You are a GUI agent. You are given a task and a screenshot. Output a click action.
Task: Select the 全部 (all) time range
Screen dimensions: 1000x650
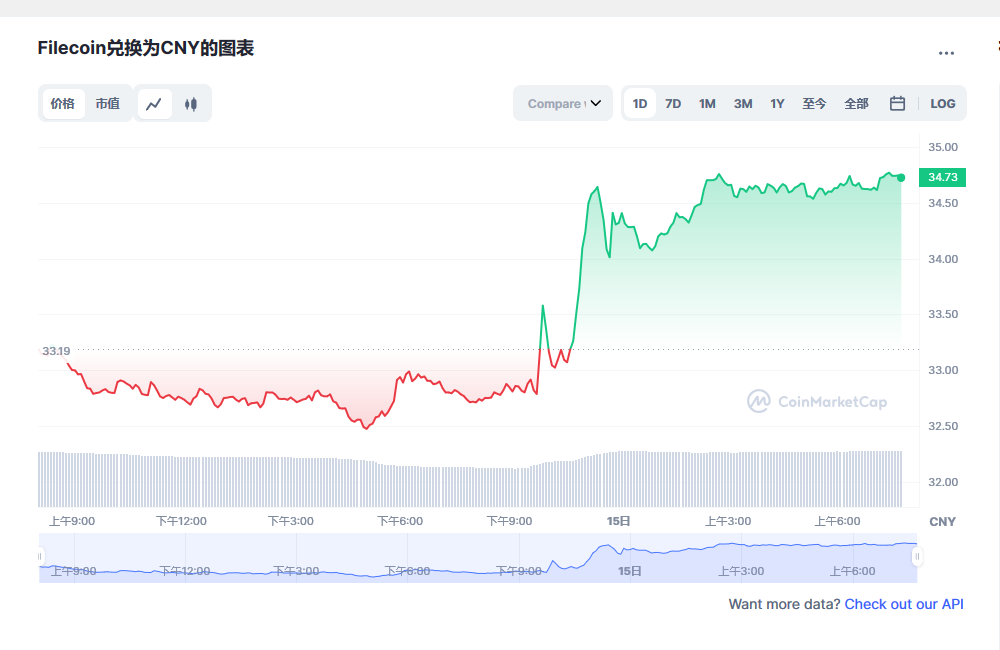pyautogui.click(x=856, y=103)
